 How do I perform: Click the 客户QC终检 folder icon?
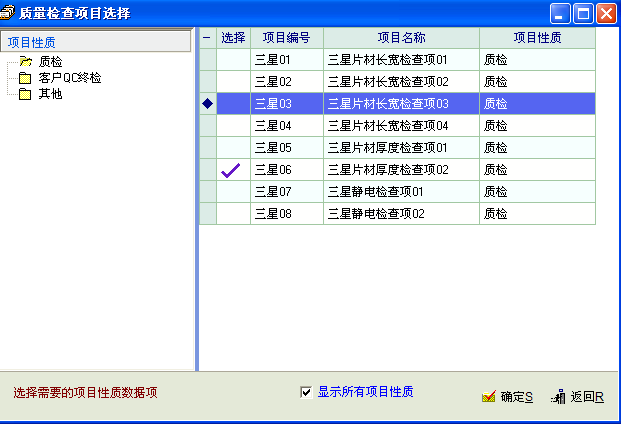[x=25, y=78]
